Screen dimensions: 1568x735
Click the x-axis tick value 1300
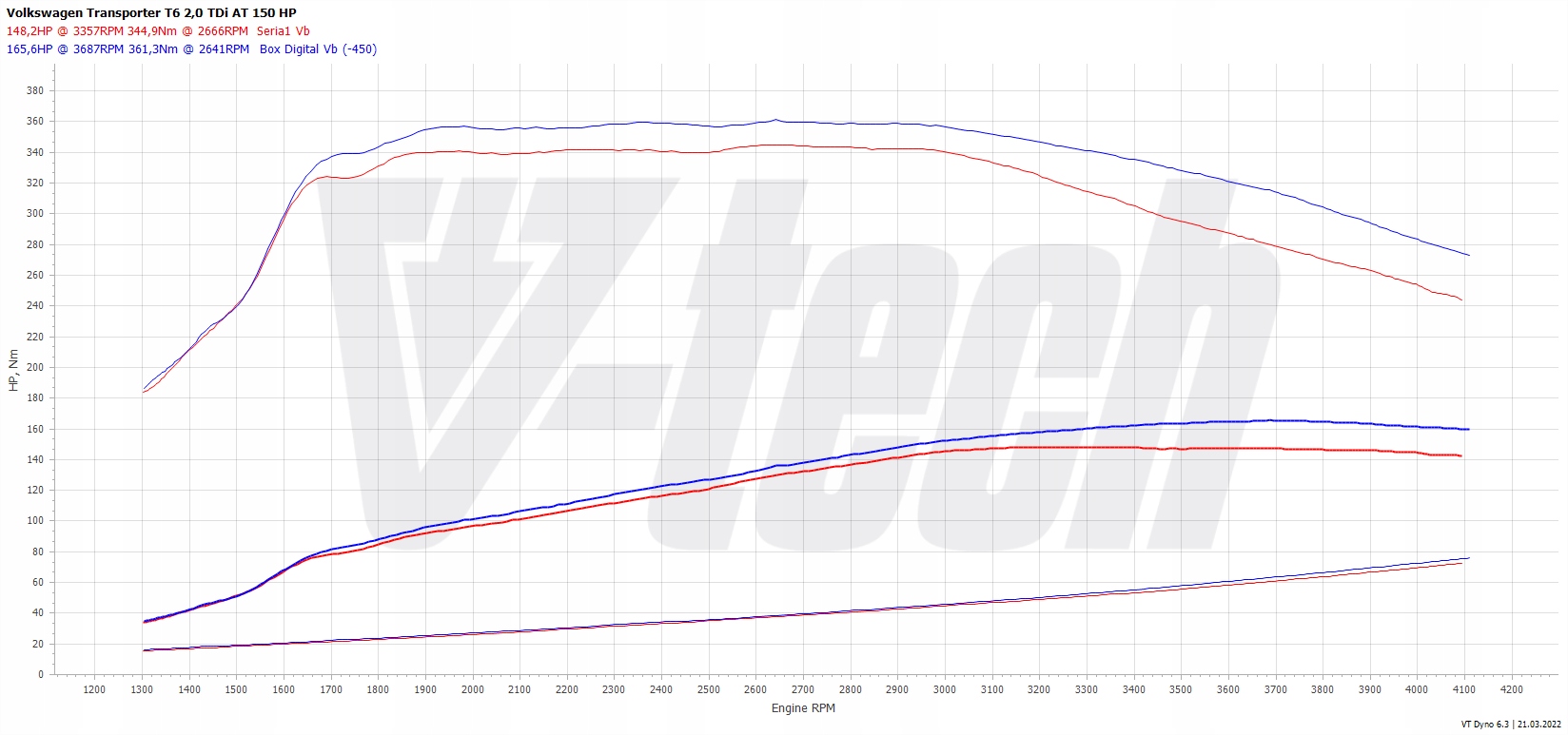[142, 690]
